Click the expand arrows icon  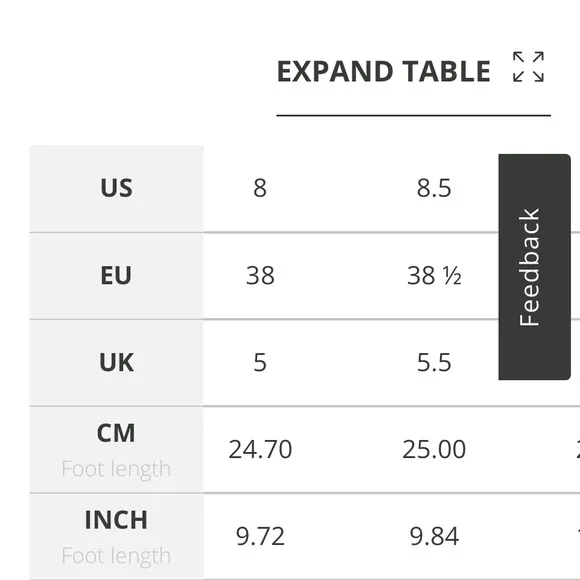click(x=528, y=67)
